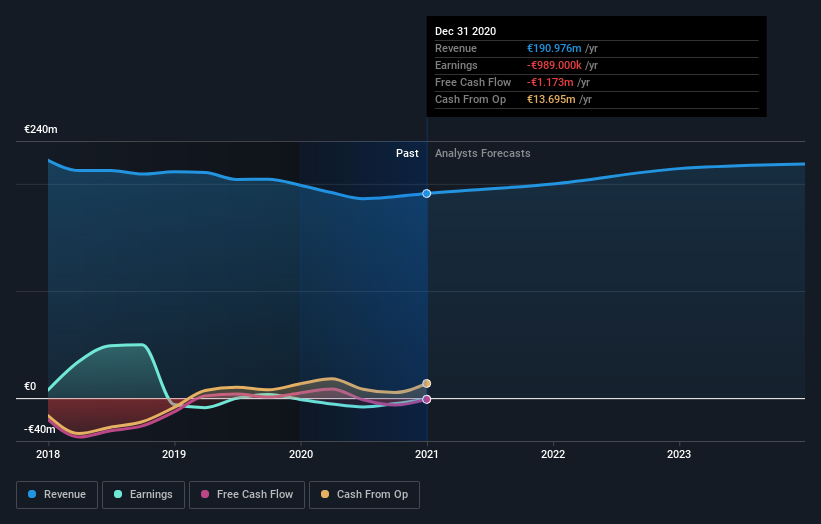Toggle the Free Cash Flow legend button
The width and height of the screenshot is (821, 524).
point(247,495)
